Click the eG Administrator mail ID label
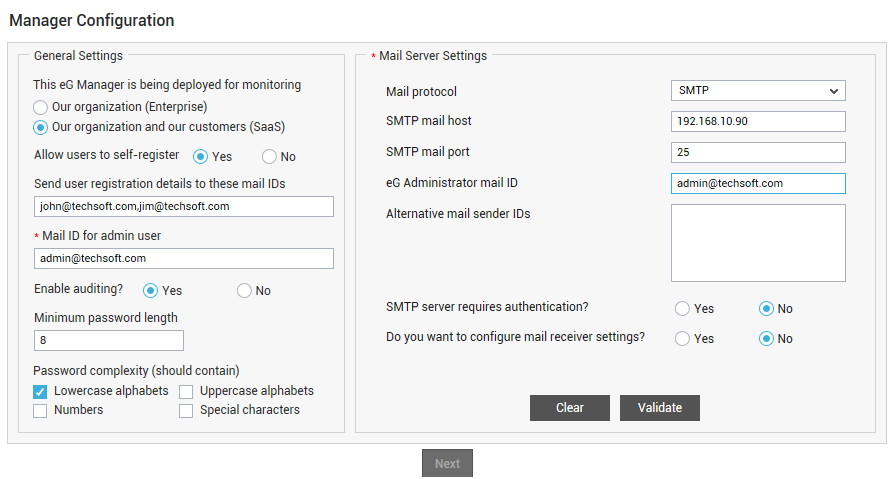The height and width of the screenshot is (479, 894). tap(452, 183)
